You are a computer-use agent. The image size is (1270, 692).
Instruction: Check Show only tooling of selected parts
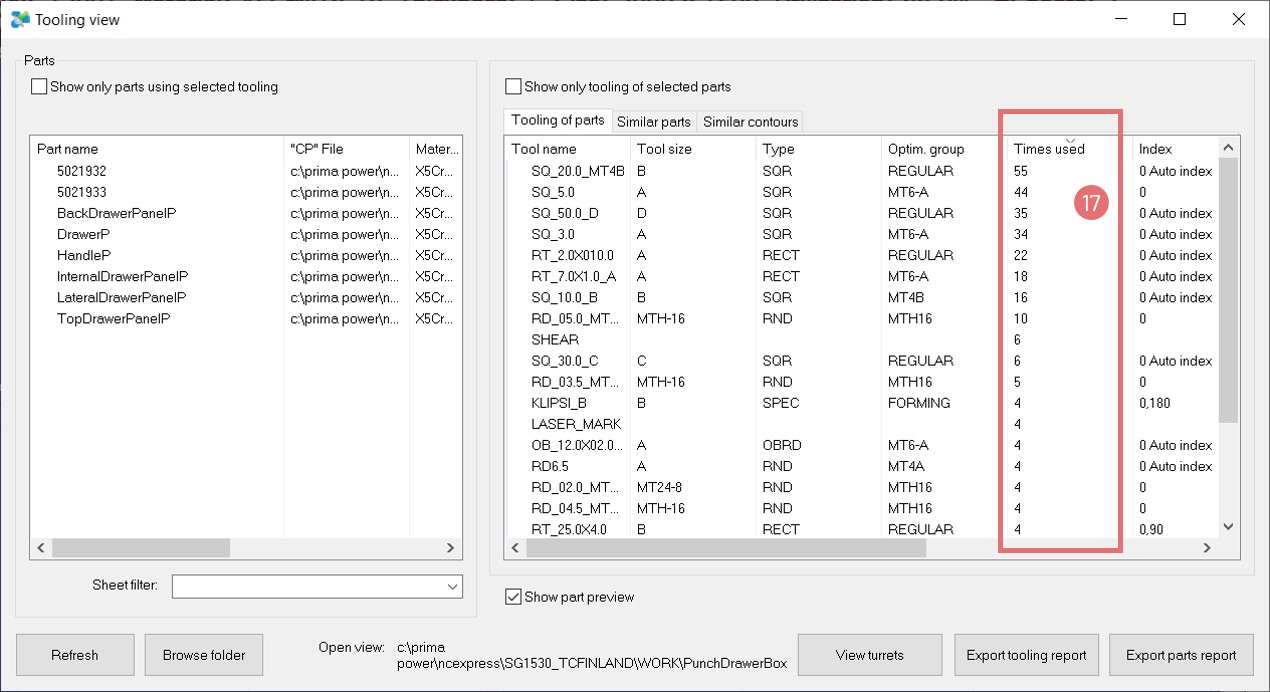tap(514, 87)
